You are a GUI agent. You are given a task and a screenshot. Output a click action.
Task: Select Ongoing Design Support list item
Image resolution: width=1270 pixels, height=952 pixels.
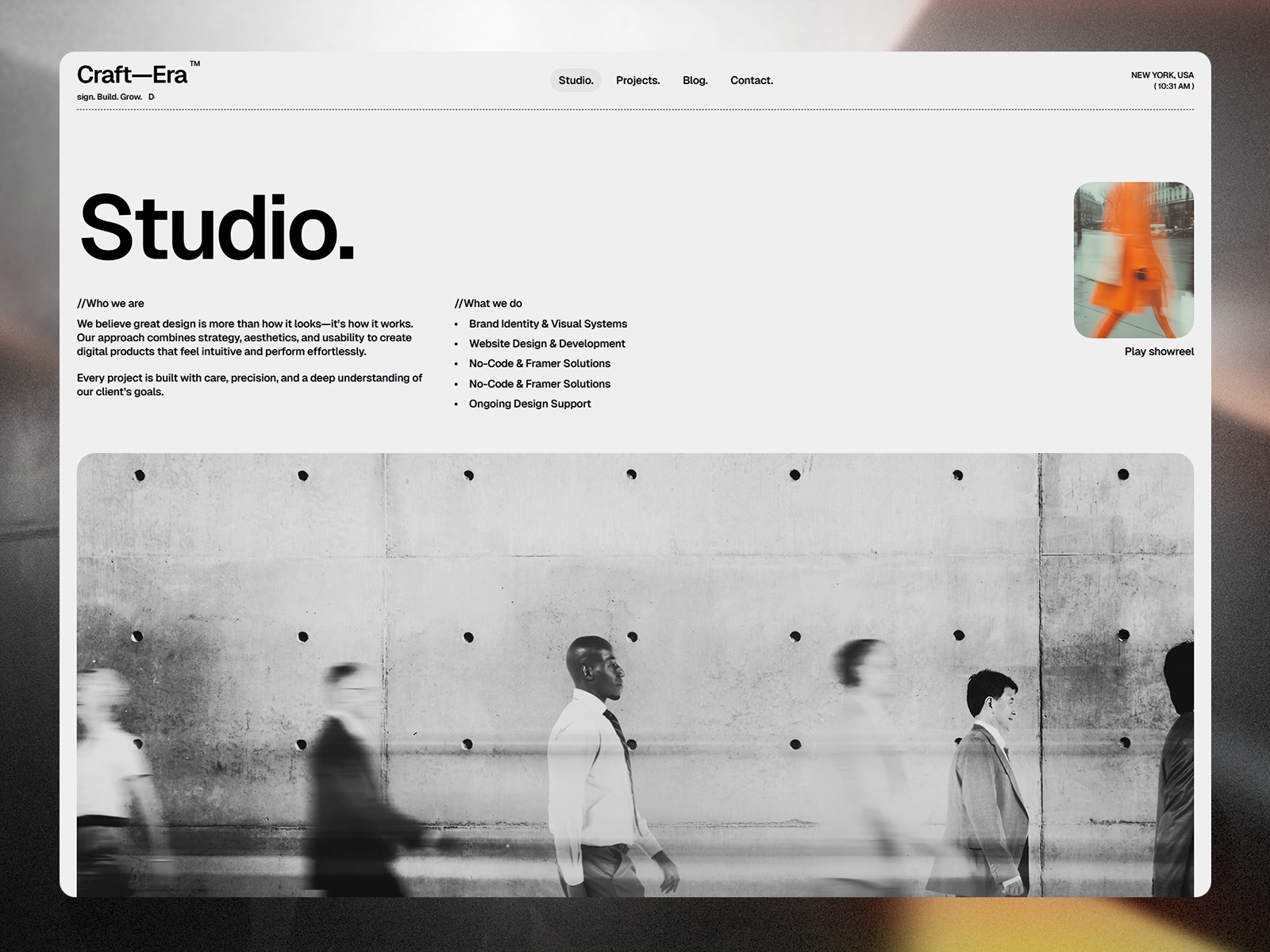pos(529,404)
